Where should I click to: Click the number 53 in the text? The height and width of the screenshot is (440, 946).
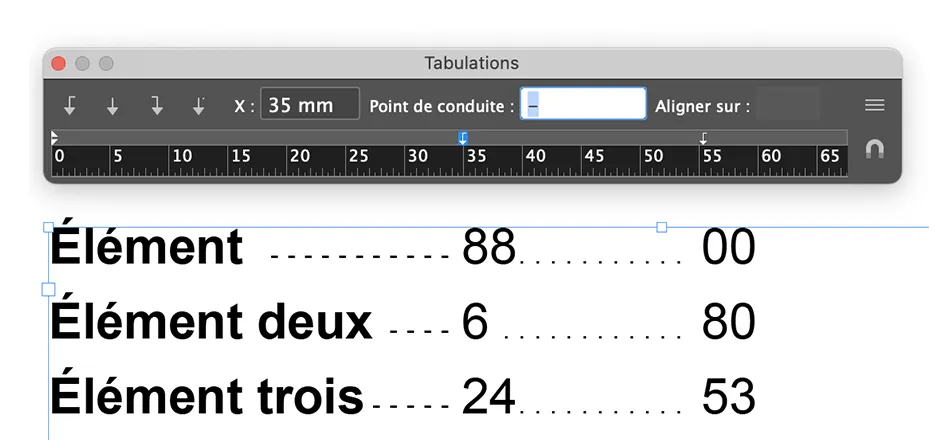pos(728,396)
